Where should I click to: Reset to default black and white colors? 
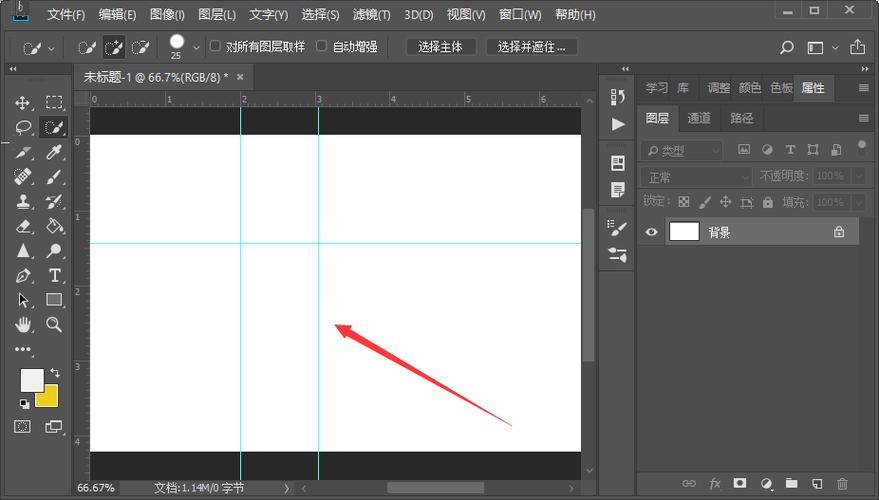(x=24, y=404)
